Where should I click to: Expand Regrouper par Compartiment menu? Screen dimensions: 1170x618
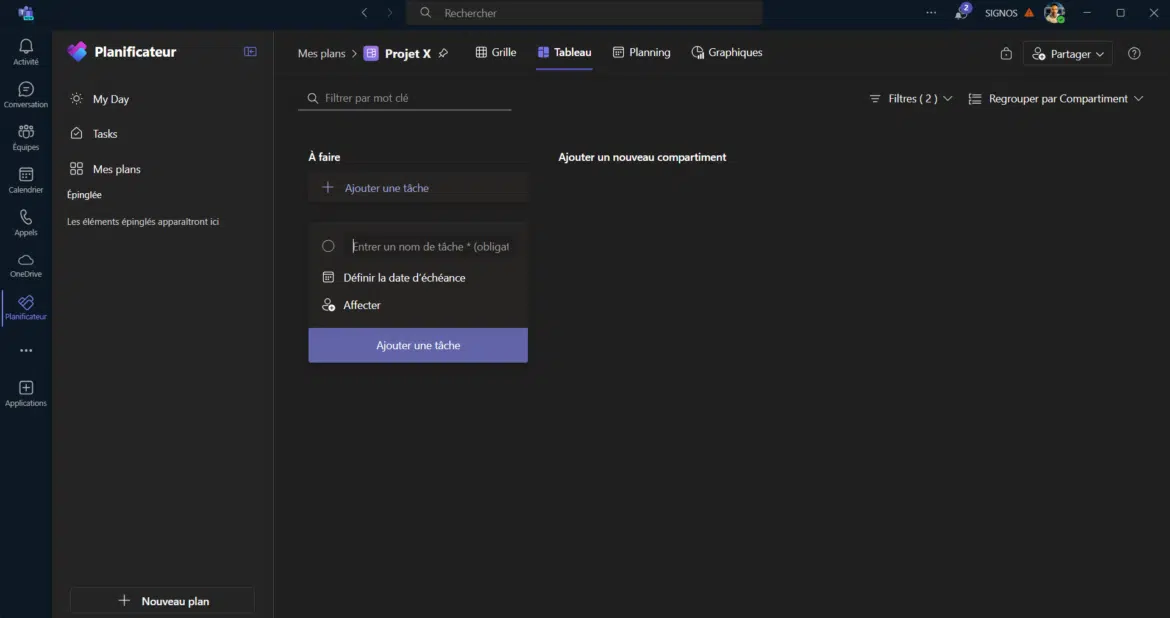(1056, 99)
